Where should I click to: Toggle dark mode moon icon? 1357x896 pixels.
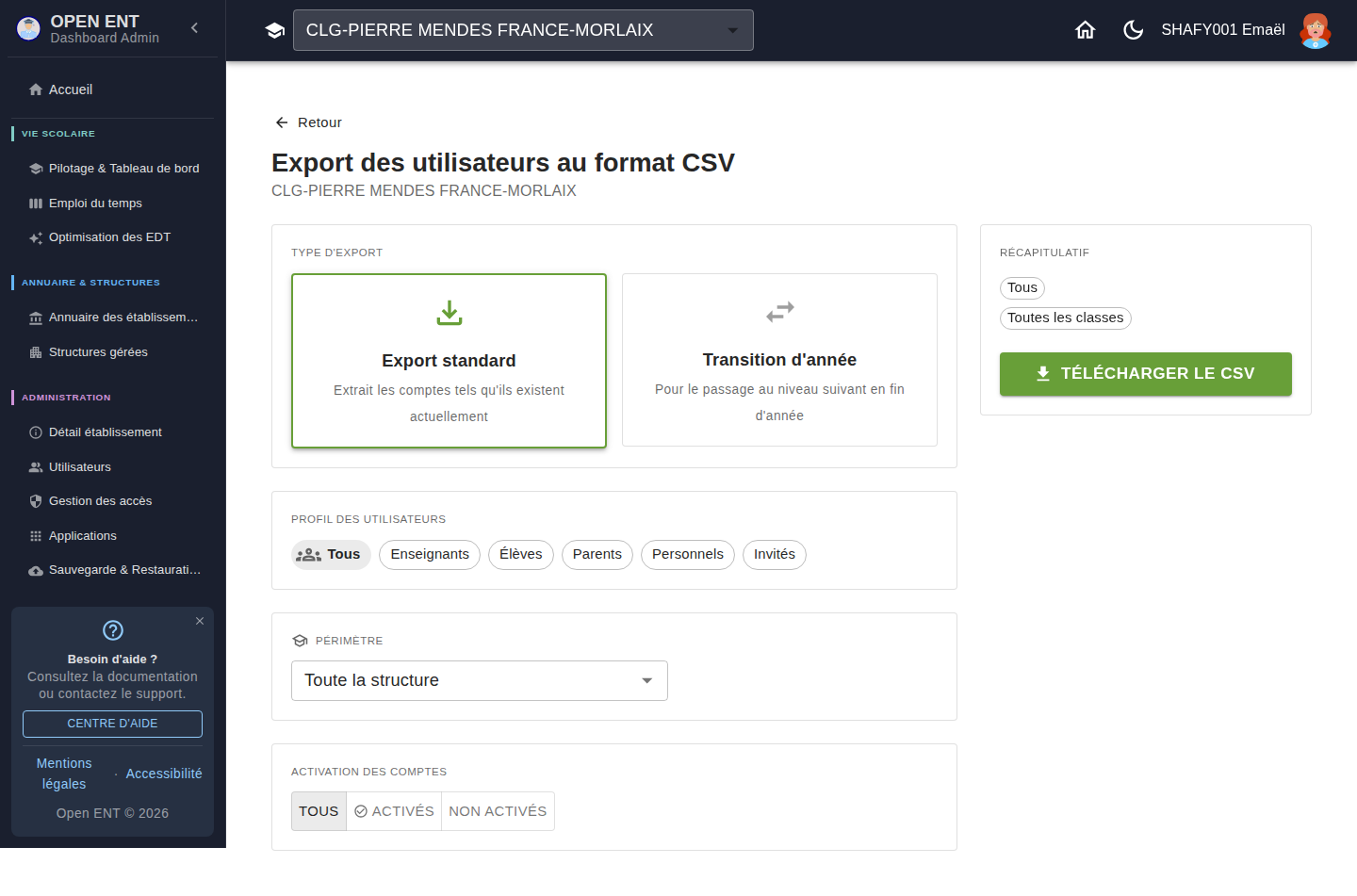point(1133,30)
